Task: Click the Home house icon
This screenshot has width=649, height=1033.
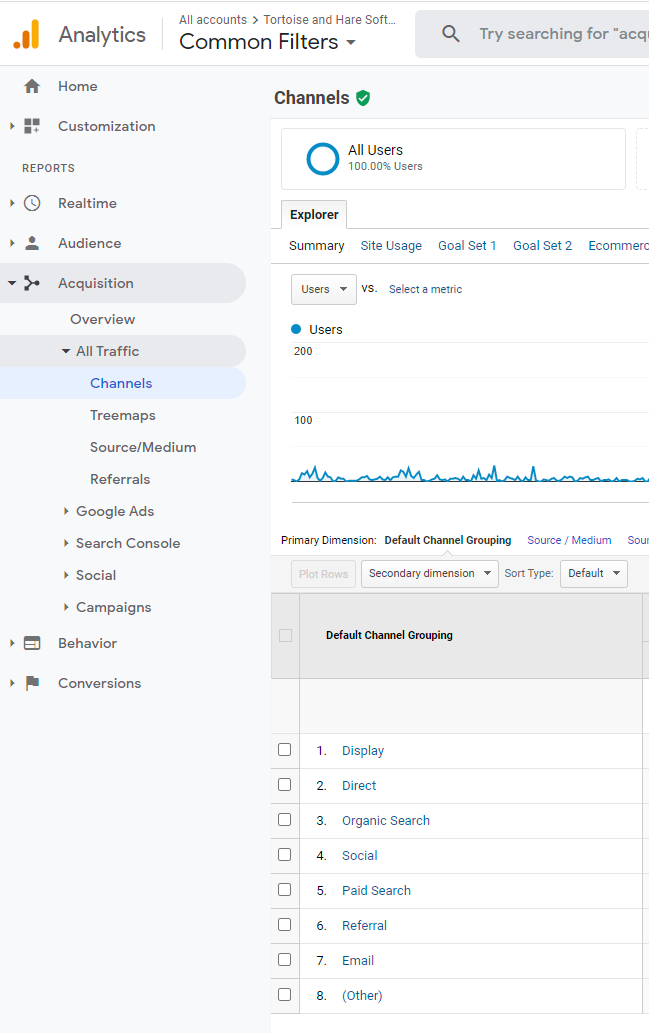Action: coord(32,86)
